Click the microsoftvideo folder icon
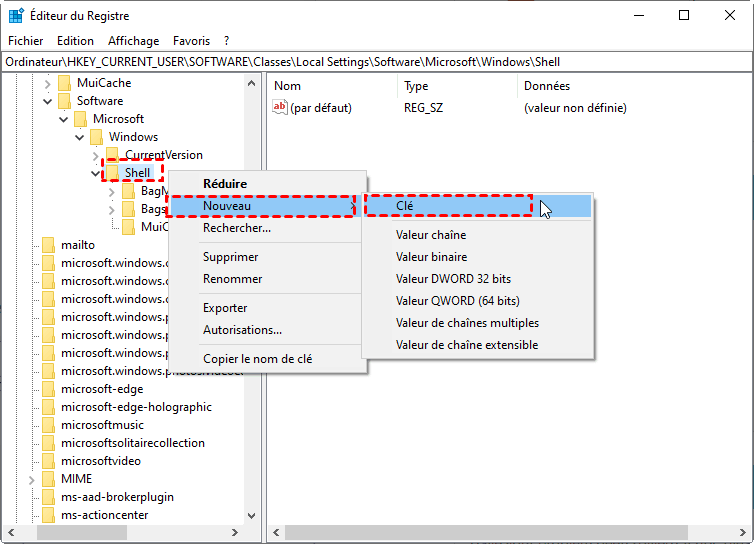Image resolution: width=754 pixels, height=544 pixels. pyautogui.click(x=48, y=461)
